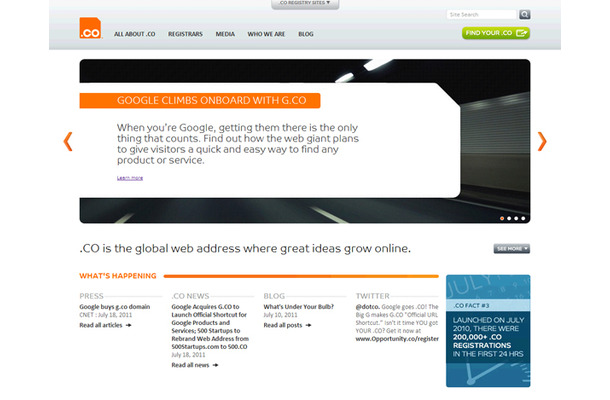Advance carousel with right orange arrow
This screenshot has height=400, width=610.
click(x=542, y=141)
